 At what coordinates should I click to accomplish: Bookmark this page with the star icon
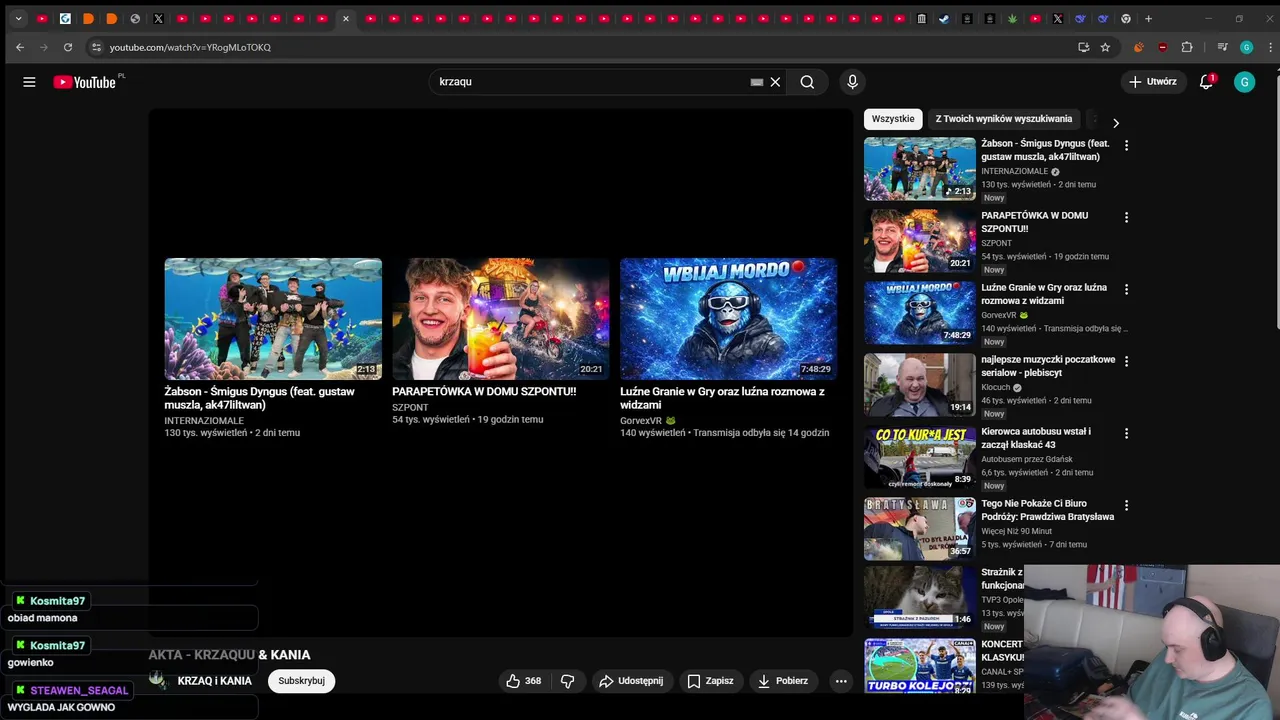click(x=1105, y=47)
